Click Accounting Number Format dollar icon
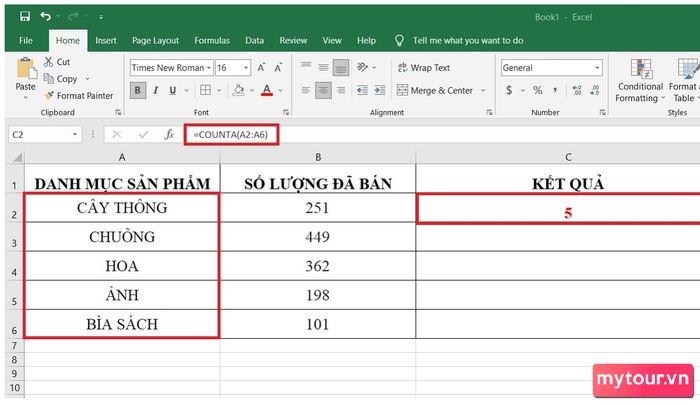The height and width of the screenshot is (405, 700). tap(509, 91)
